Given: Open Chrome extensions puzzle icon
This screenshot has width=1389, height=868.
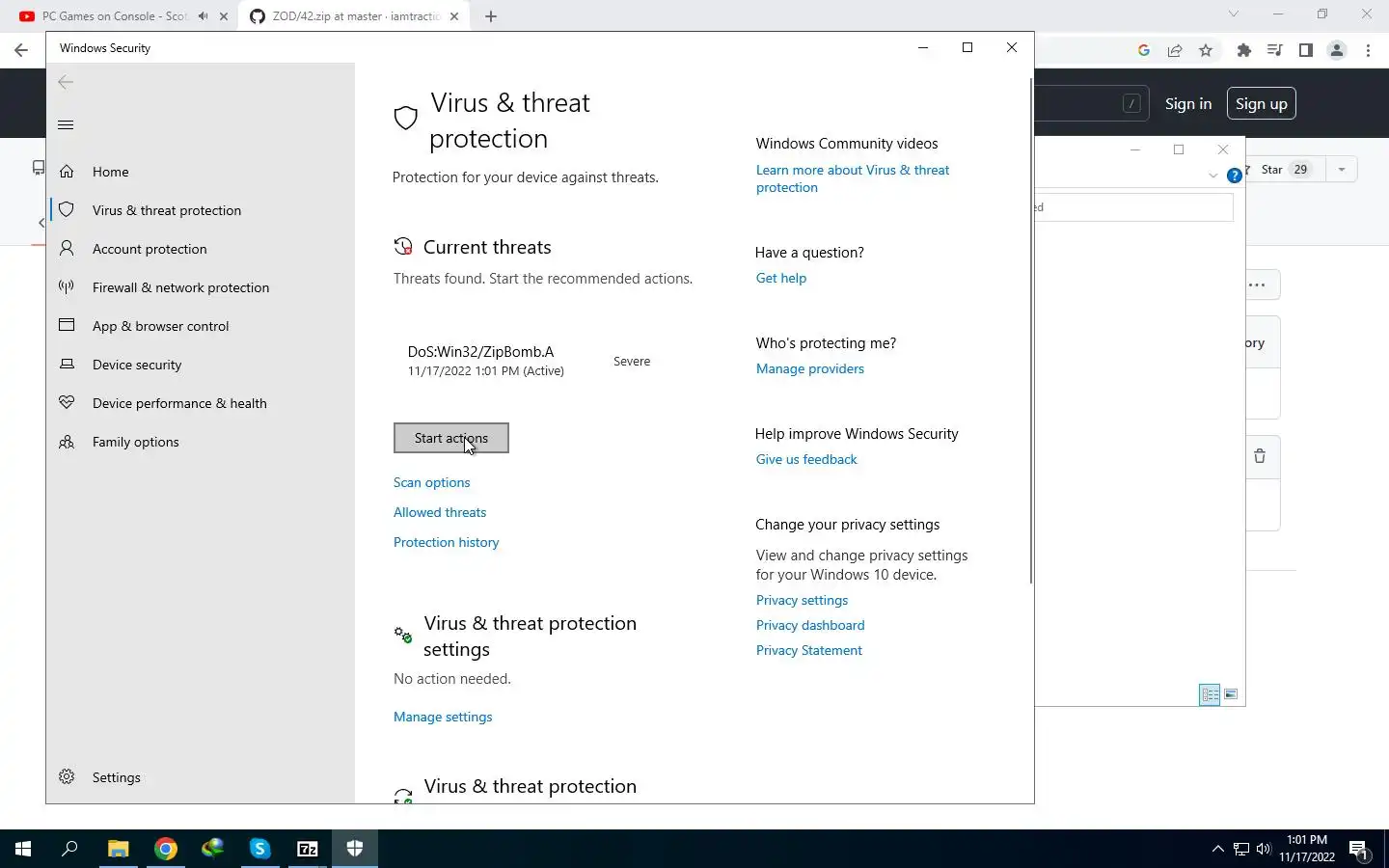Looking at the screenshot, I should click(1244, 50).
